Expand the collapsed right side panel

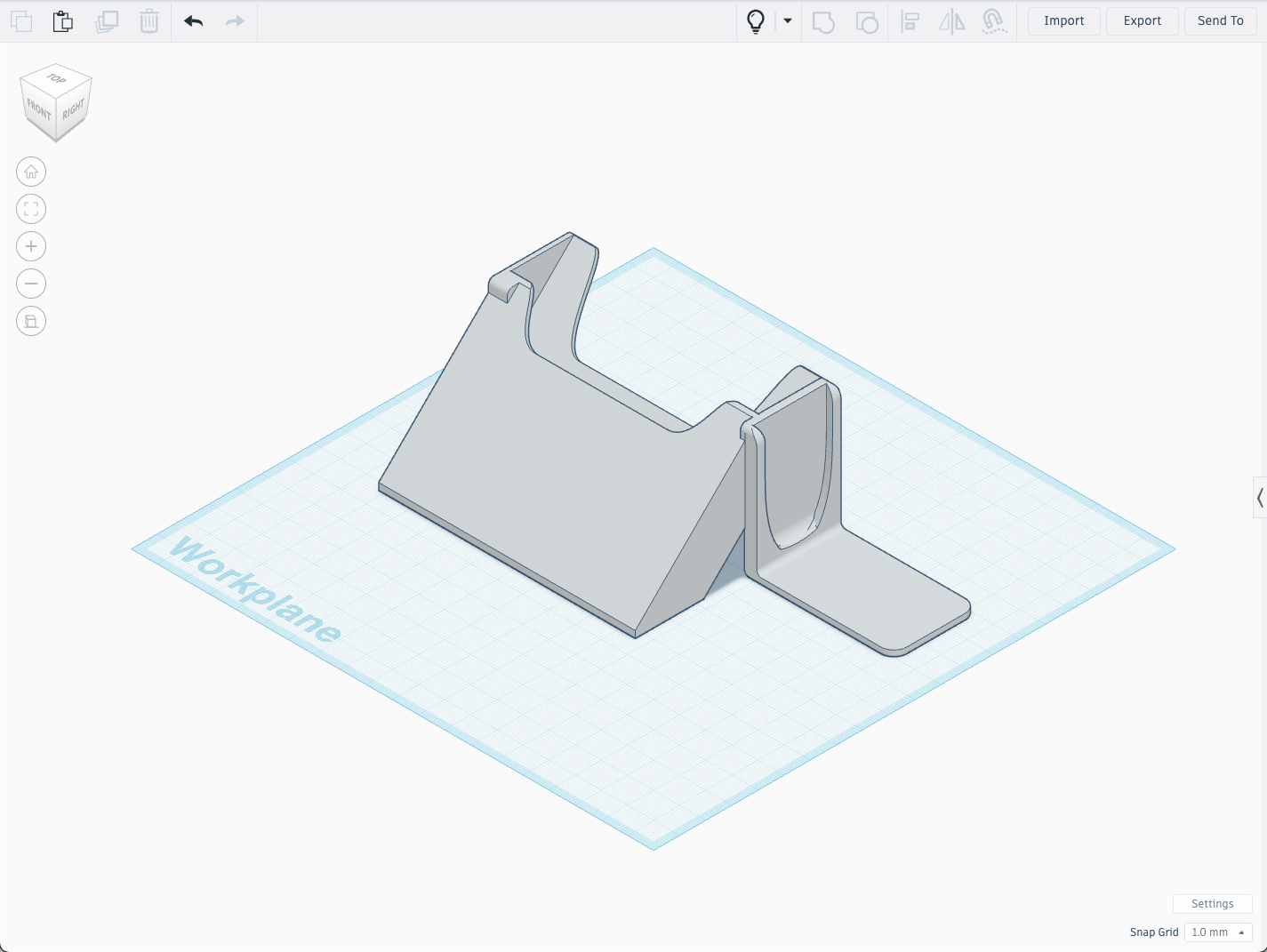(1259, 498)
